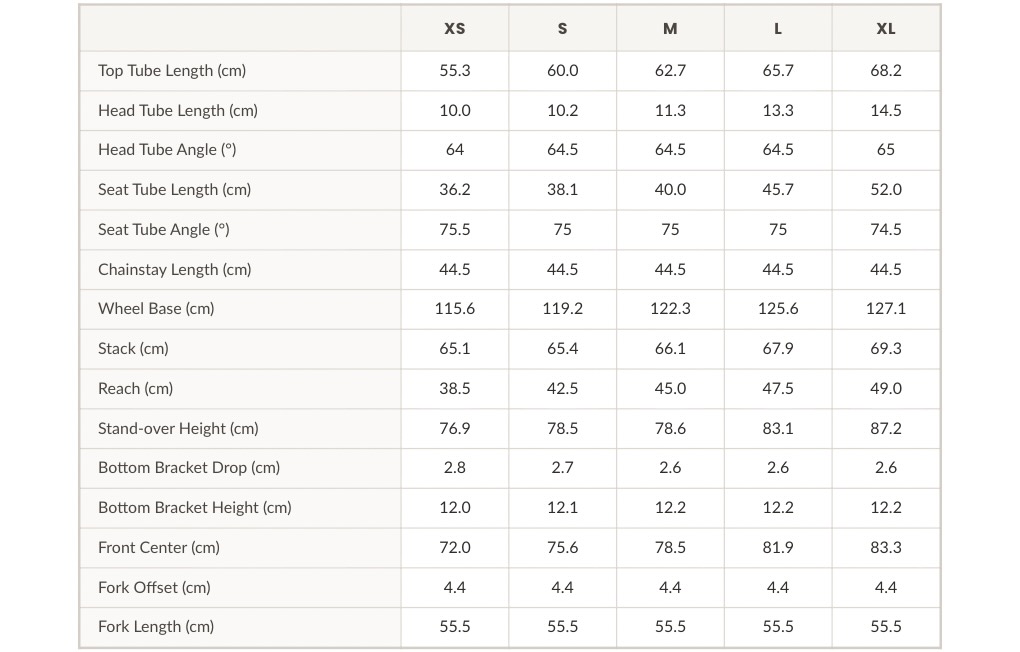Select the Front Center value 81.9

[x=778, y=548]
